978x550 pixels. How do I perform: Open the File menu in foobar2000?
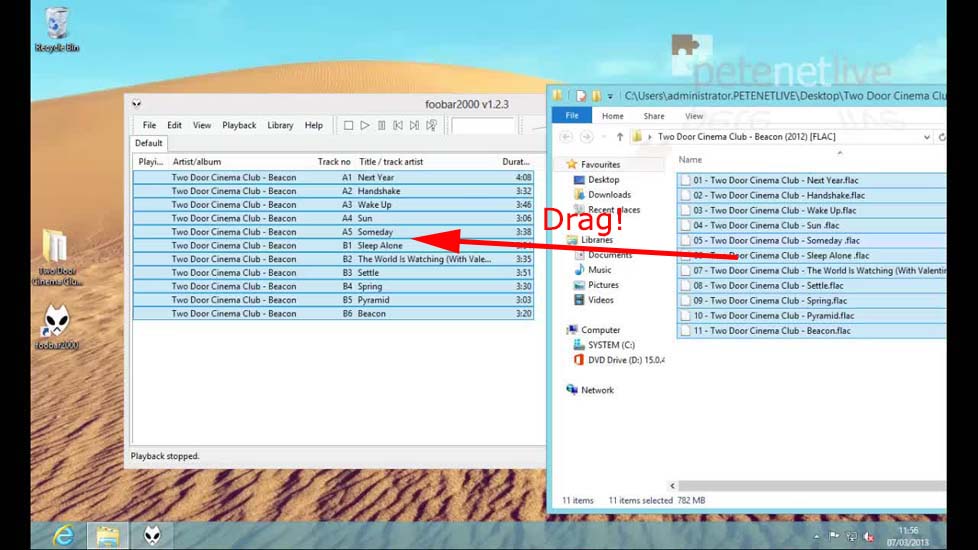click(x=149, y=125)
